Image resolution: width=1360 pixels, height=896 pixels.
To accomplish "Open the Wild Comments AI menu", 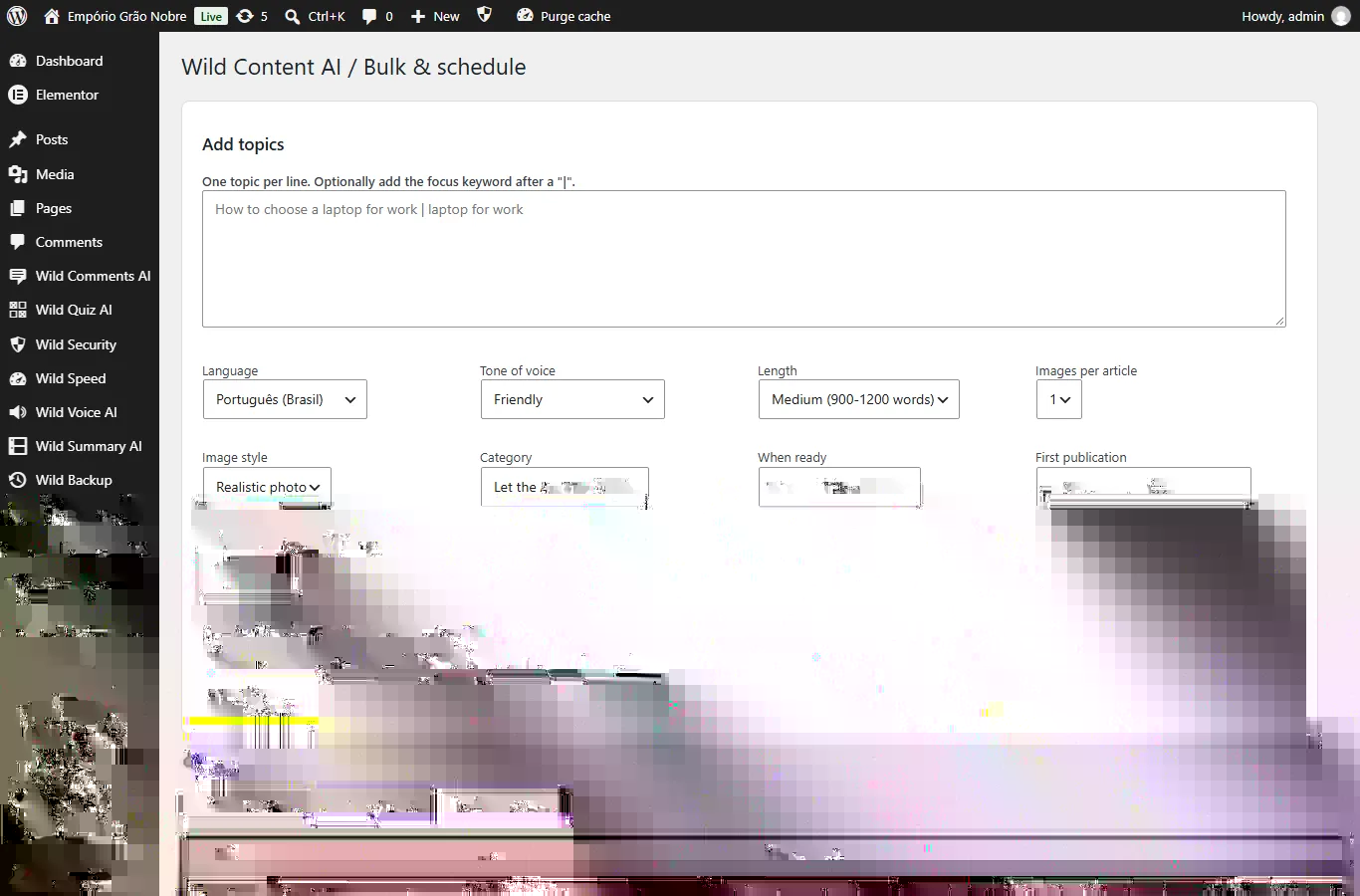I will coord(80,276).
